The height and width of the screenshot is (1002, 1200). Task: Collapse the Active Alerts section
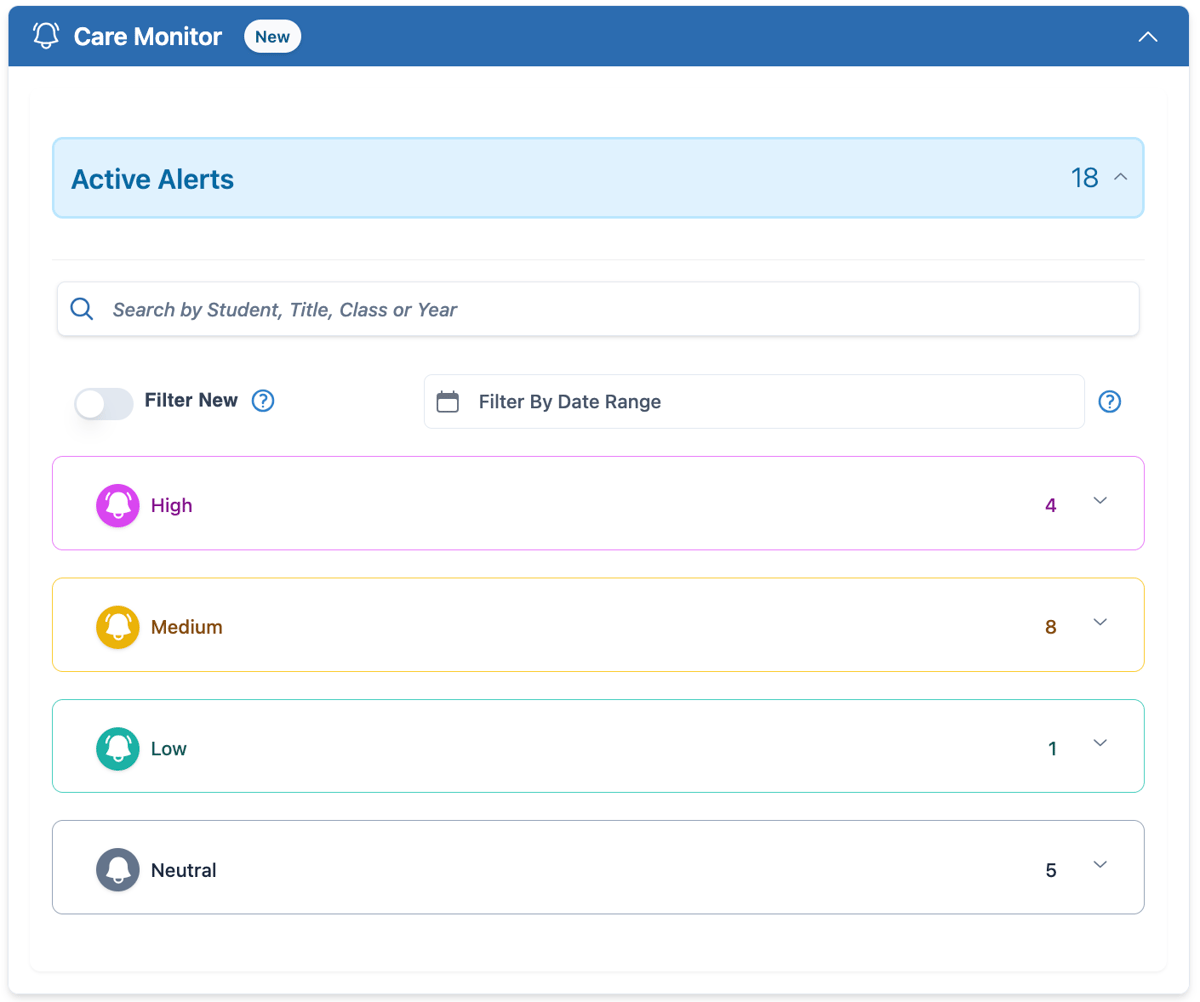(x=1122, y=177)
